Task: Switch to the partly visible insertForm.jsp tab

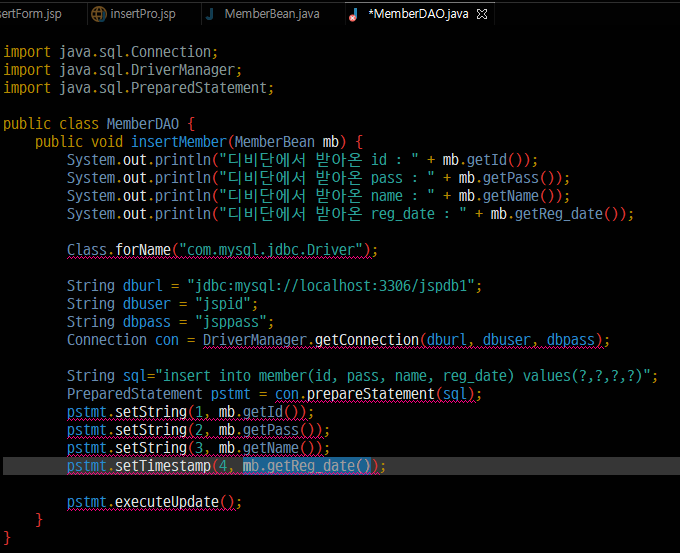Action: 31,14
